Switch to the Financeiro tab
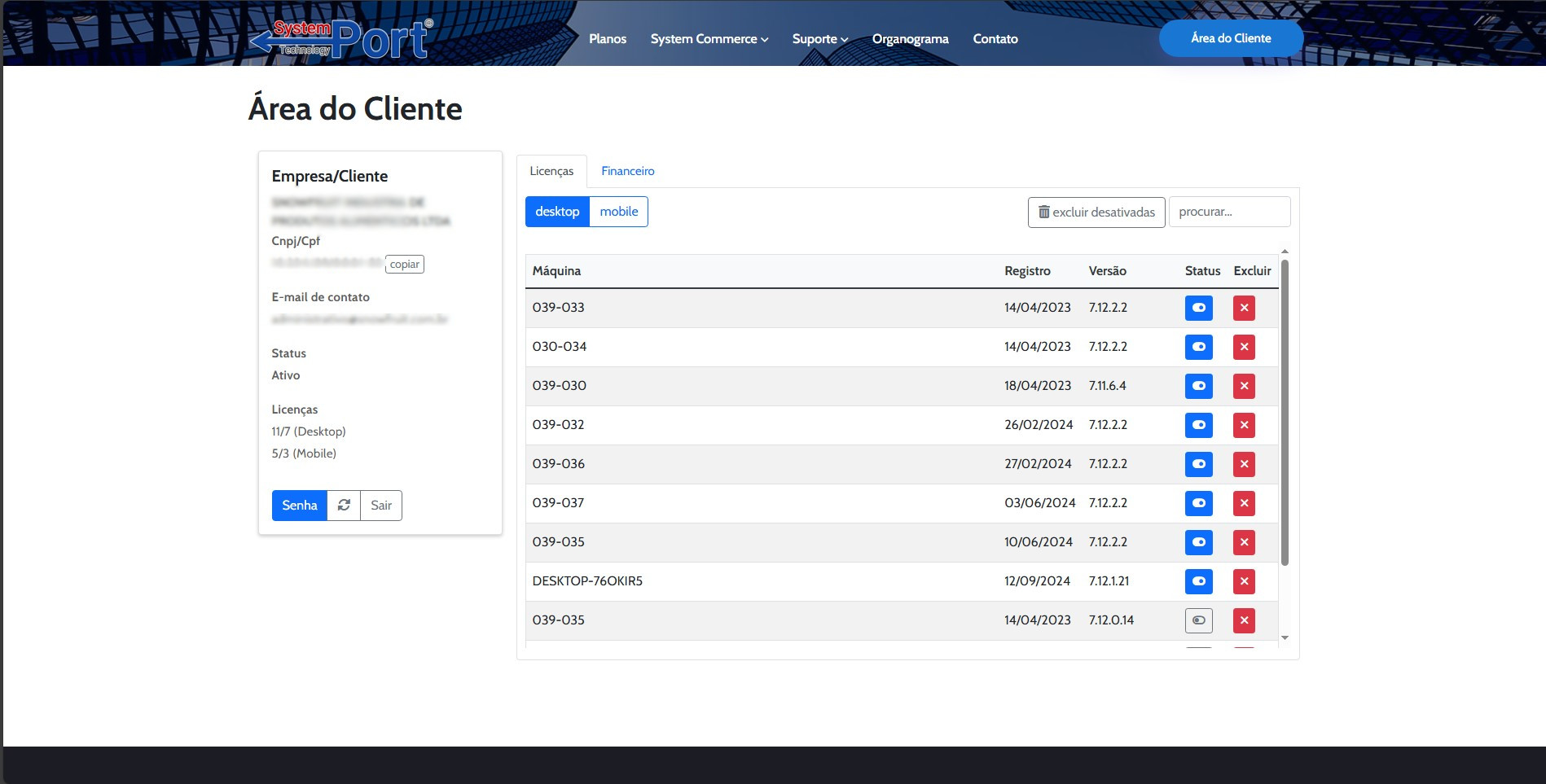This screenshot has width=1546, height=784. [627, 171]
